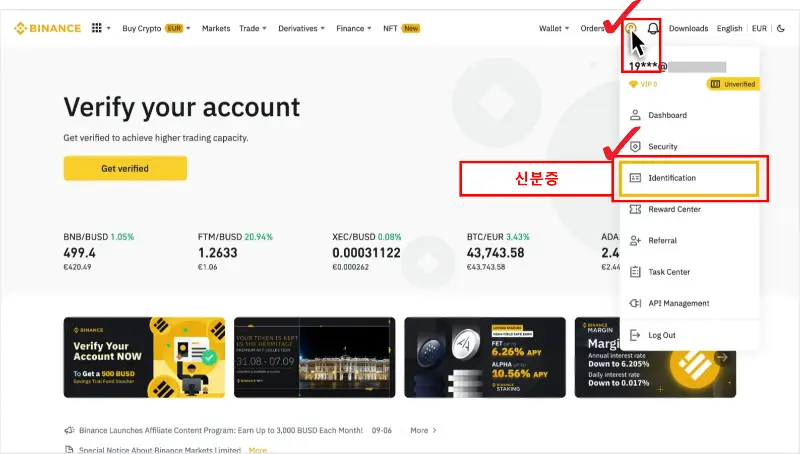
Task: Open Task Center from the user menu
Action: tap(689, 272)
